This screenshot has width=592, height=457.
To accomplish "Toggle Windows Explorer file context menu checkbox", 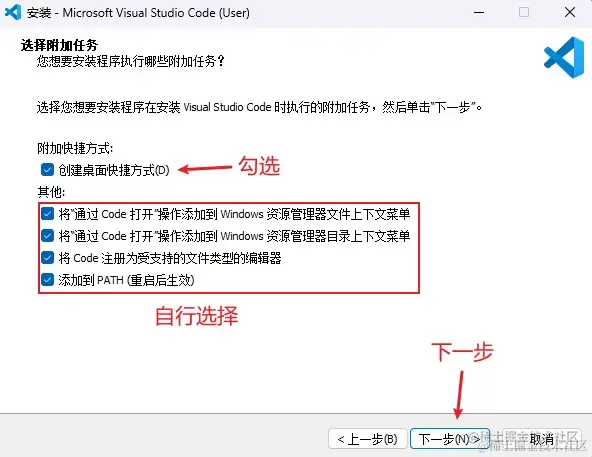I will [47, 214].
